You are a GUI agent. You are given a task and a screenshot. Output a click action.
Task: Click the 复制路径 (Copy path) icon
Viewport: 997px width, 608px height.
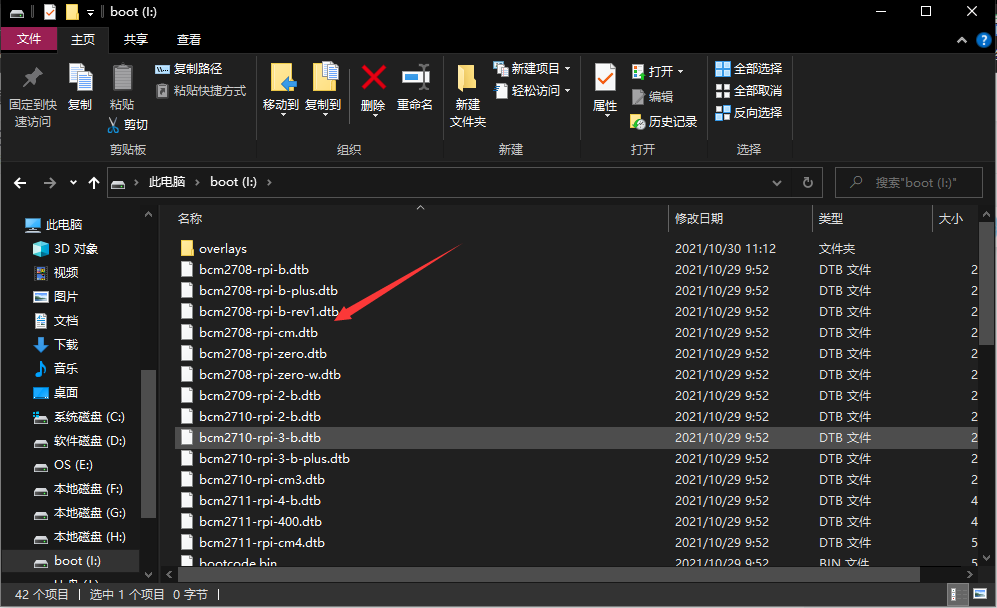click(164, 68)
